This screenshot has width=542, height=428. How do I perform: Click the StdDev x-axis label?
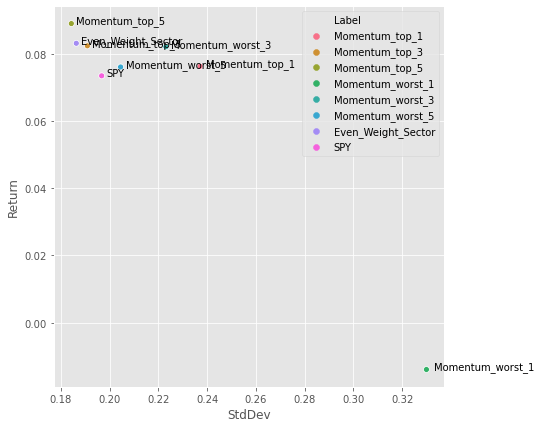click(x=249, y=415)
